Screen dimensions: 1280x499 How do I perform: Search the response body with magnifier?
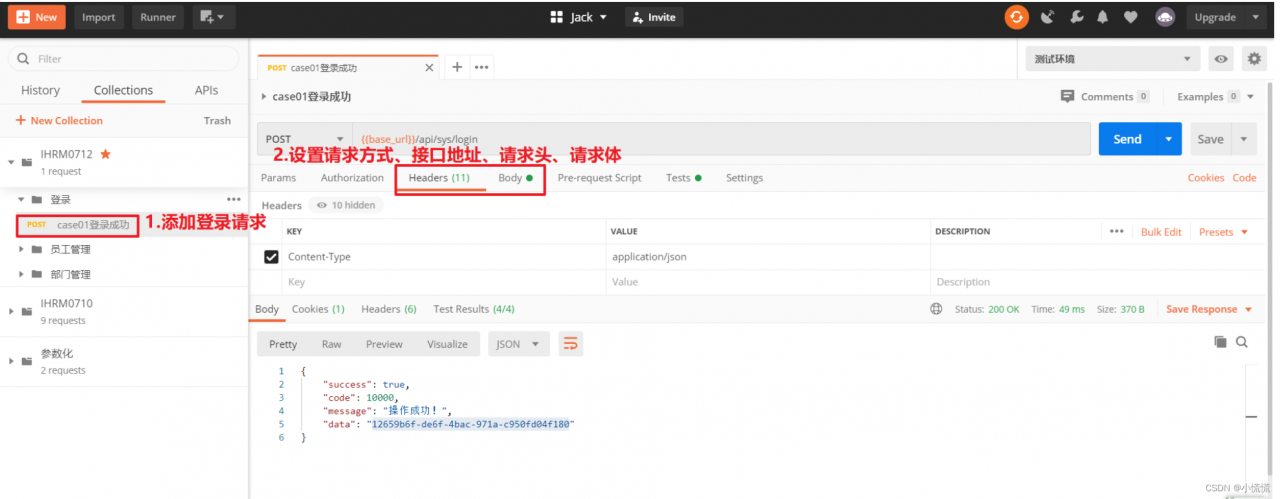tap(1242, 342)
